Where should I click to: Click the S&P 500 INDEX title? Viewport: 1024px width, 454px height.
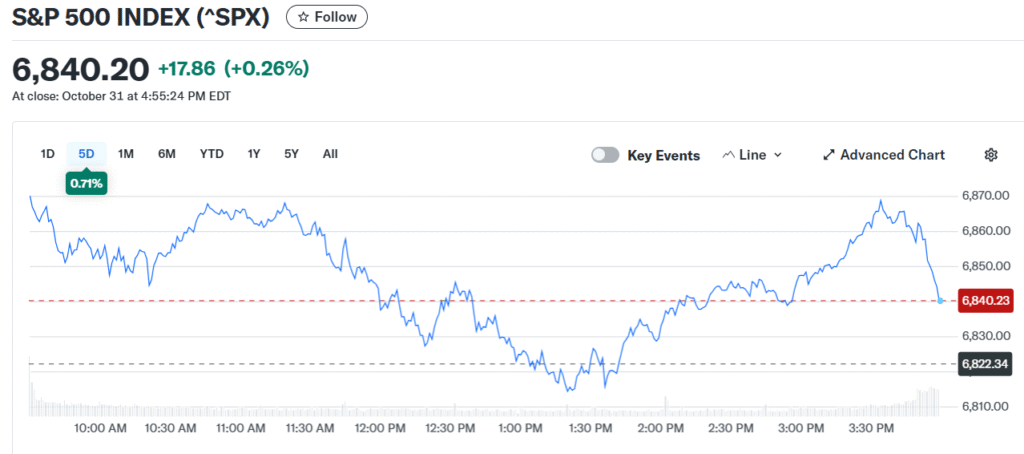pos(142,17)
